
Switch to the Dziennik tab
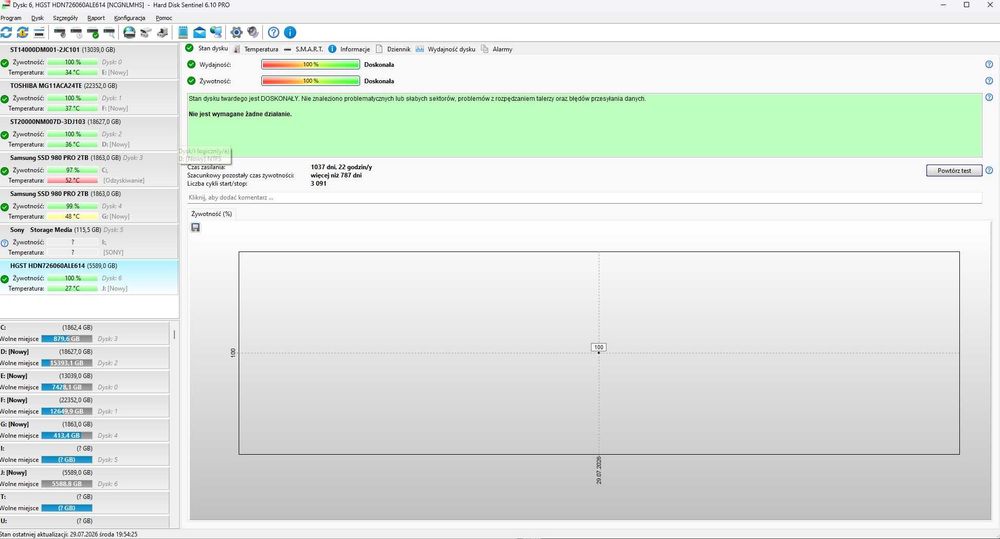tap(393, 49)
